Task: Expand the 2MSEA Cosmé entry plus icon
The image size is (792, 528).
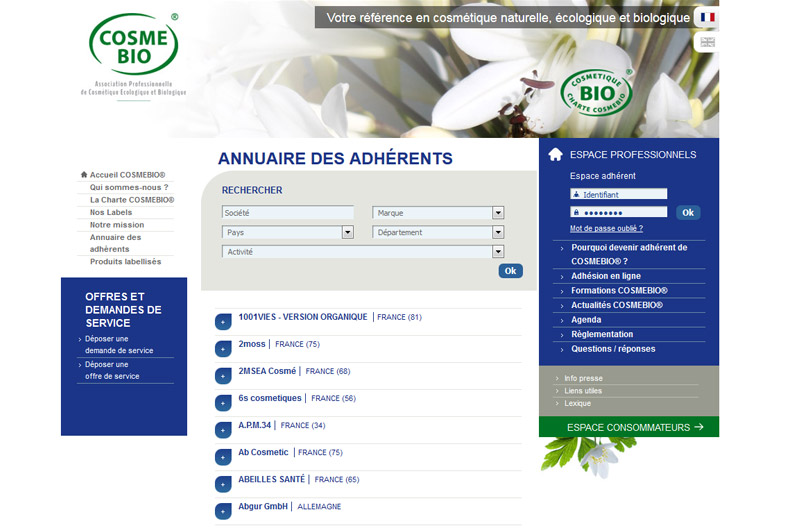Action: 223,376
